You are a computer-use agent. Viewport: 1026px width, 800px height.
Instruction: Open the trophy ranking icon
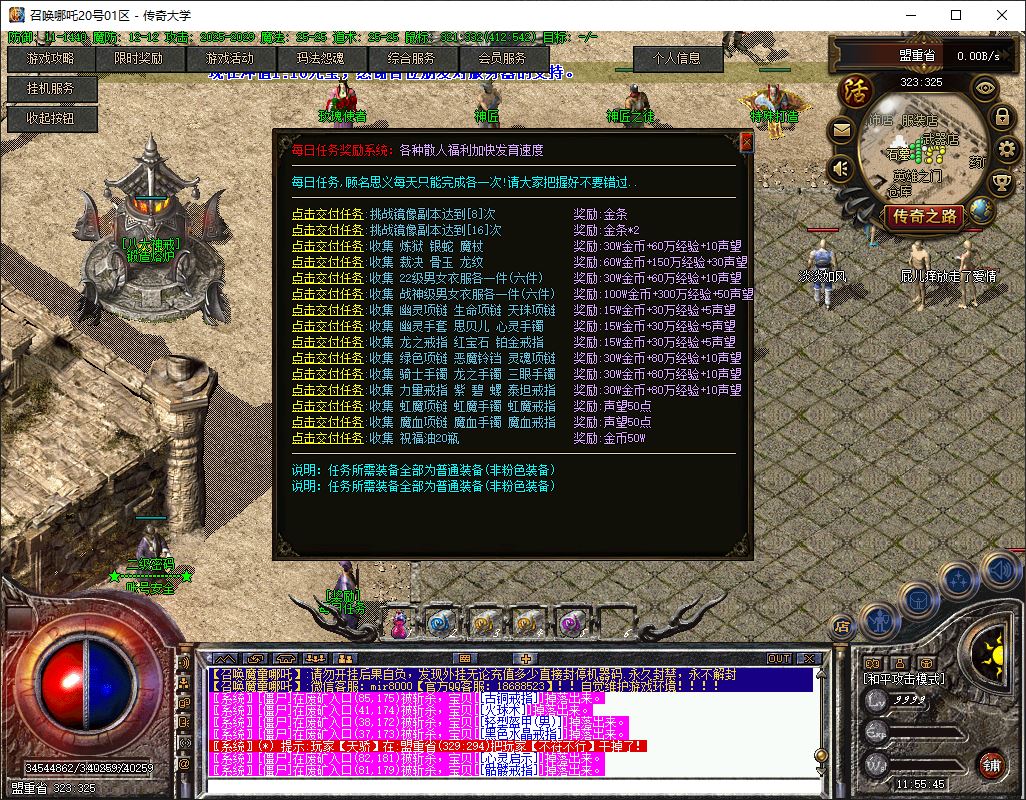tap(1002, 181)
